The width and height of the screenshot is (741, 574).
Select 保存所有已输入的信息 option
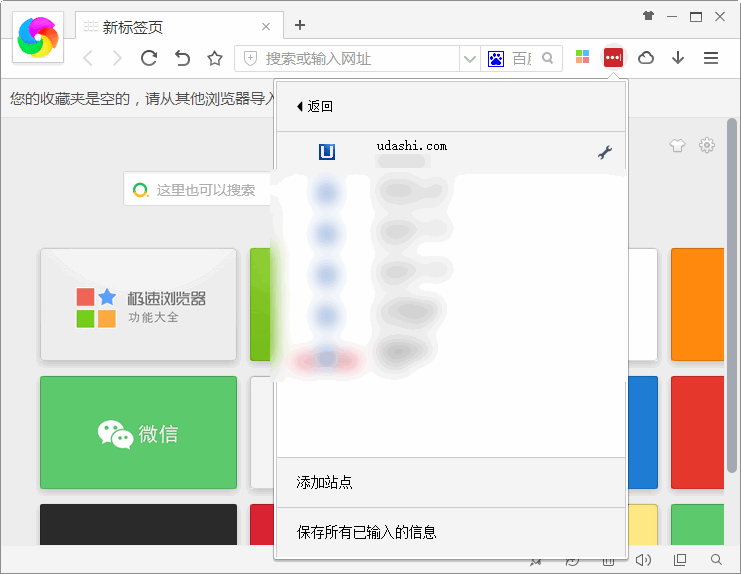[x=366, y=532]
